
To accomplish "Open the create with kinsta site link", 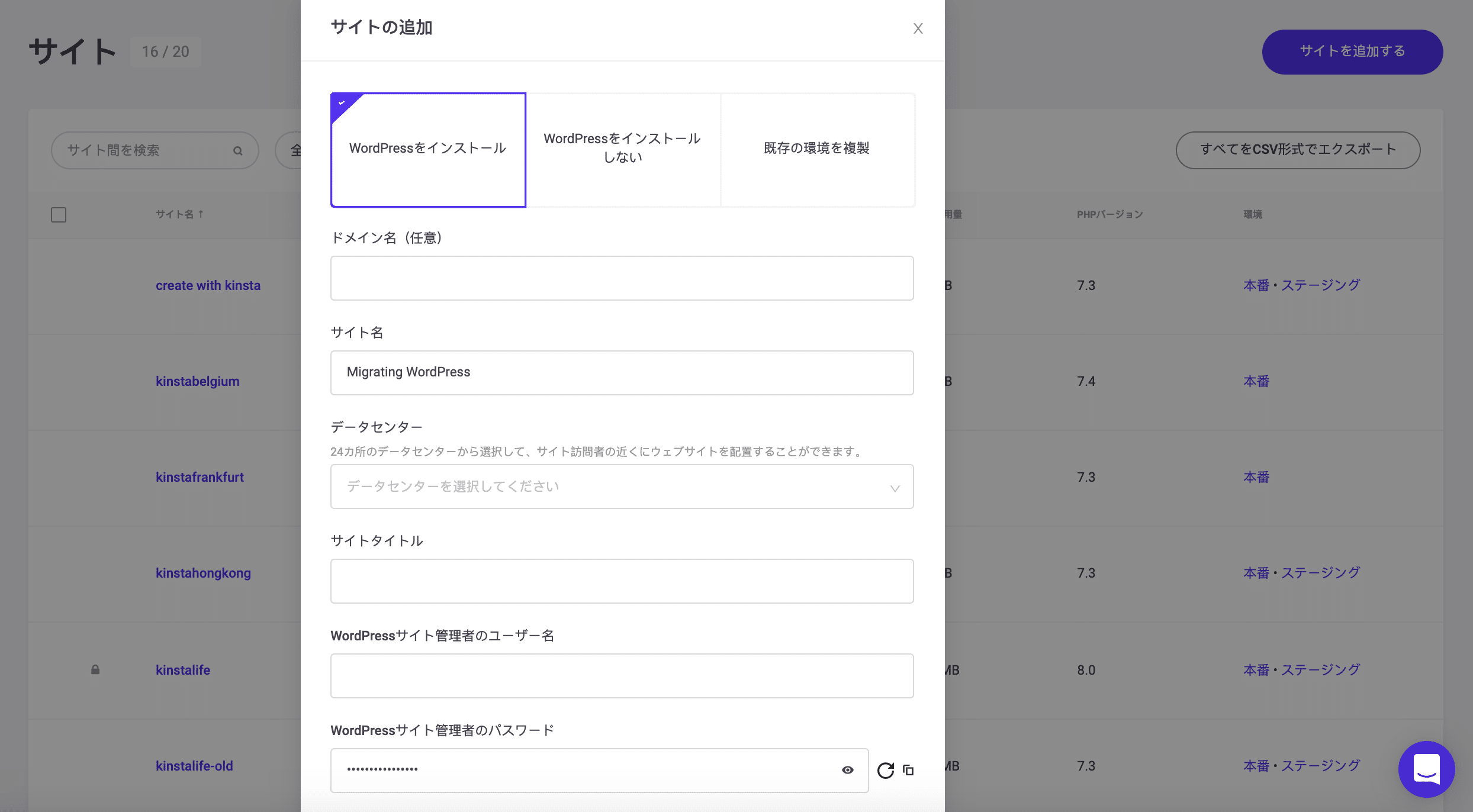I will [x=208, y=285].
